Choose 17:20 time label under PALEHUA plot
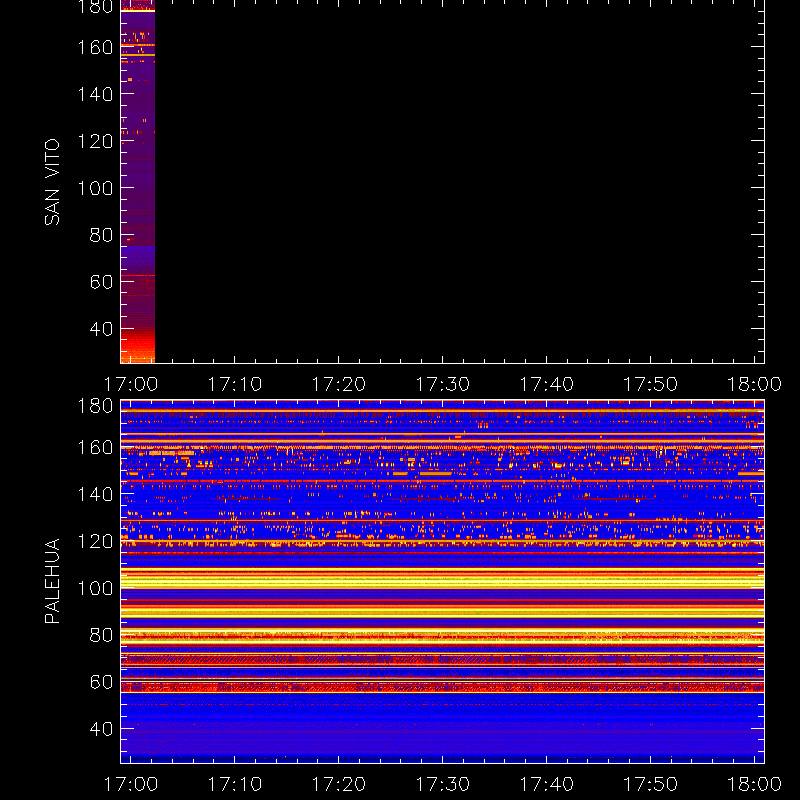The height and width of the screenshot is (800, 800). click(339, 784)
